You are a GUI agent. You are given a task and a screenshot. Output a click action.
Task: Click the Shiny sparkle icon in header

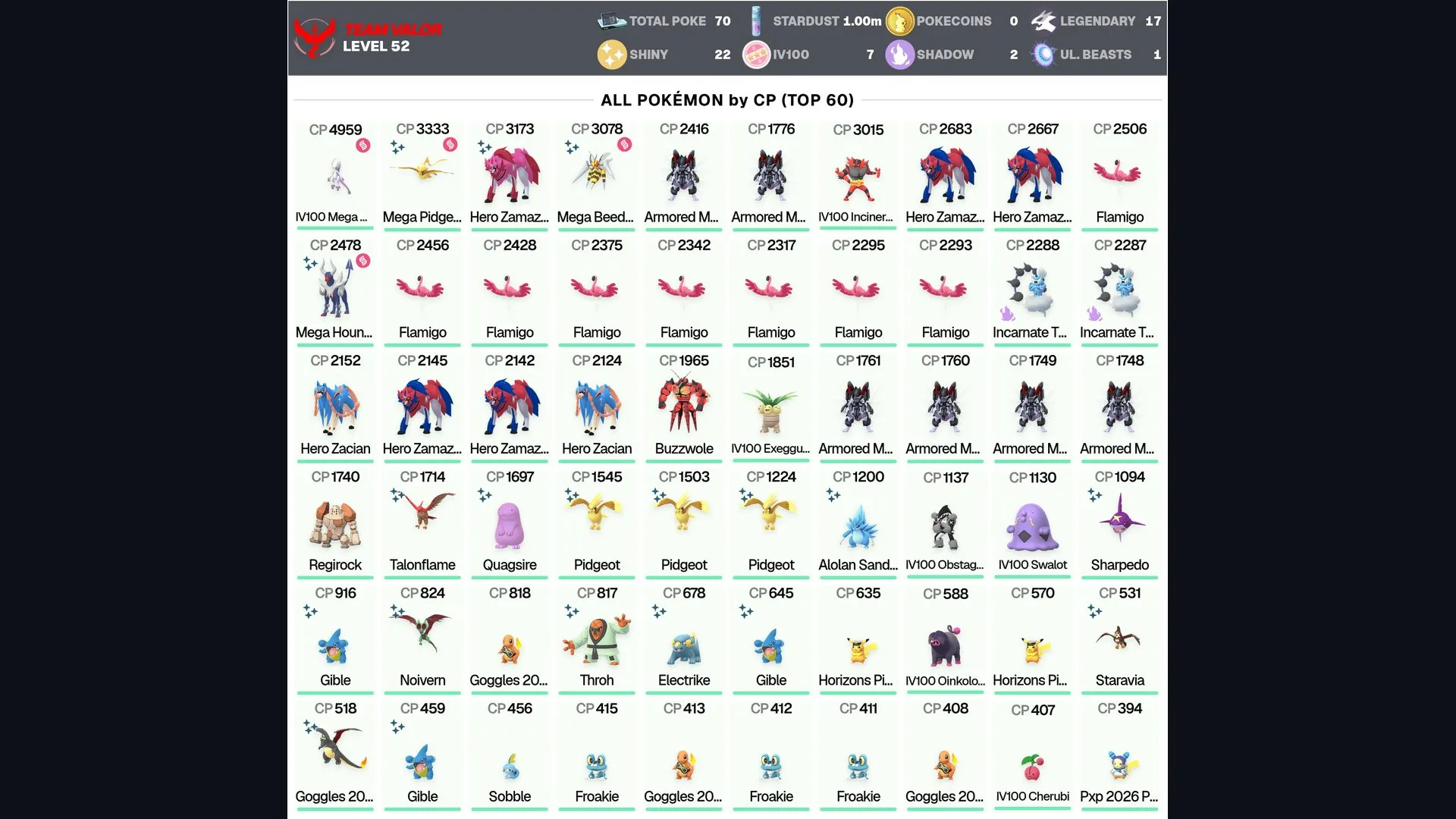coord(611,55)
